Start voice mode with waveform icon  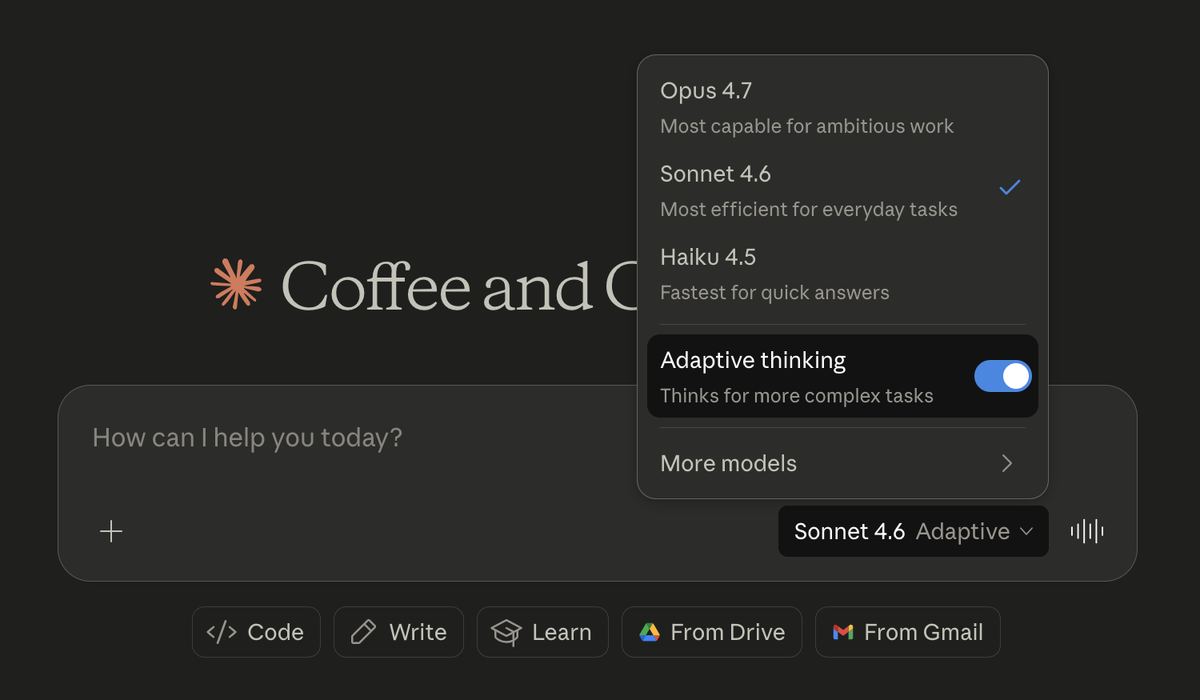[1087, 531]
